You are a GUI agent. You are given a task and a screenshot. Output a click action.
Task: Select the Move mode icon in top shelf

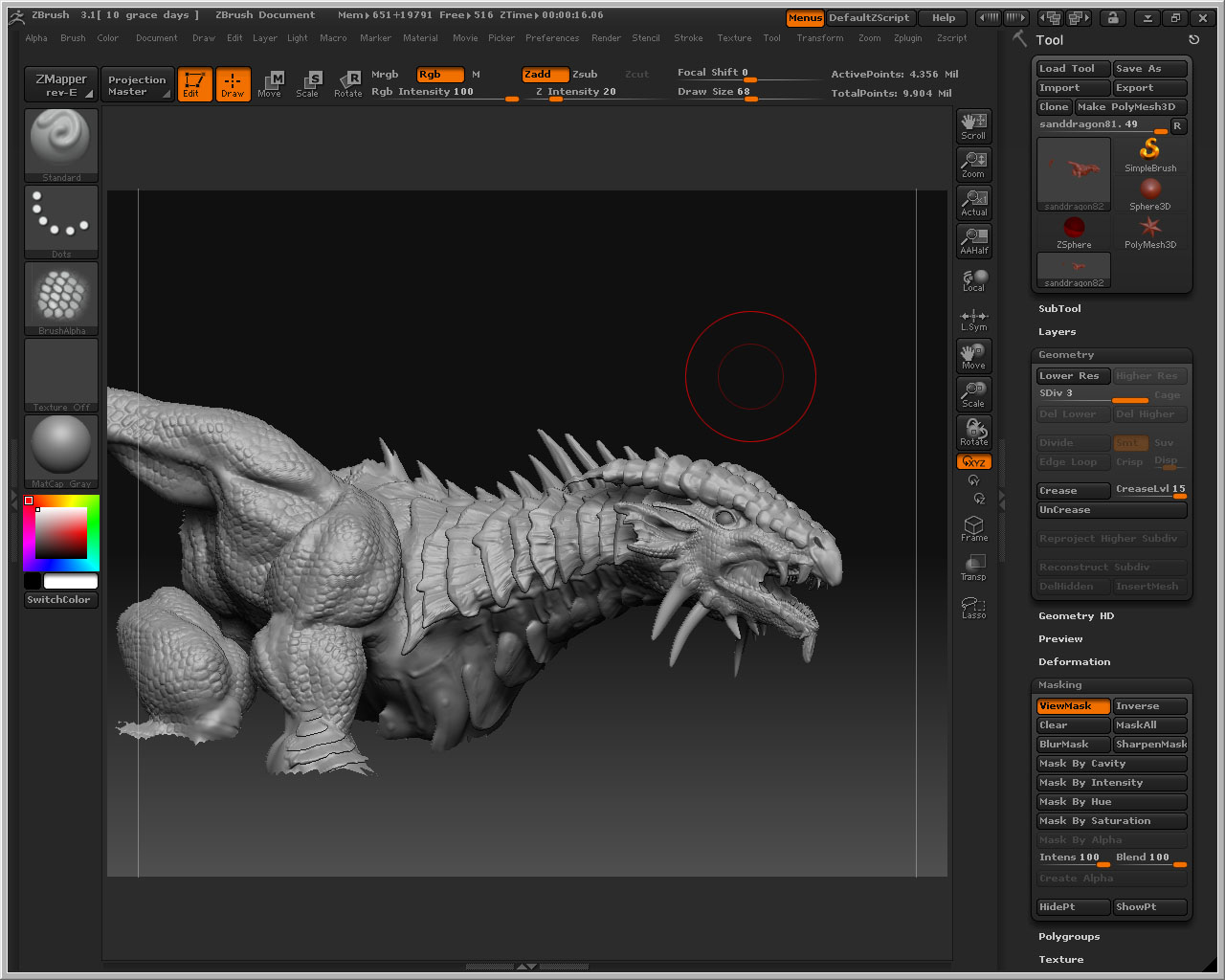[x=270, y=84]
